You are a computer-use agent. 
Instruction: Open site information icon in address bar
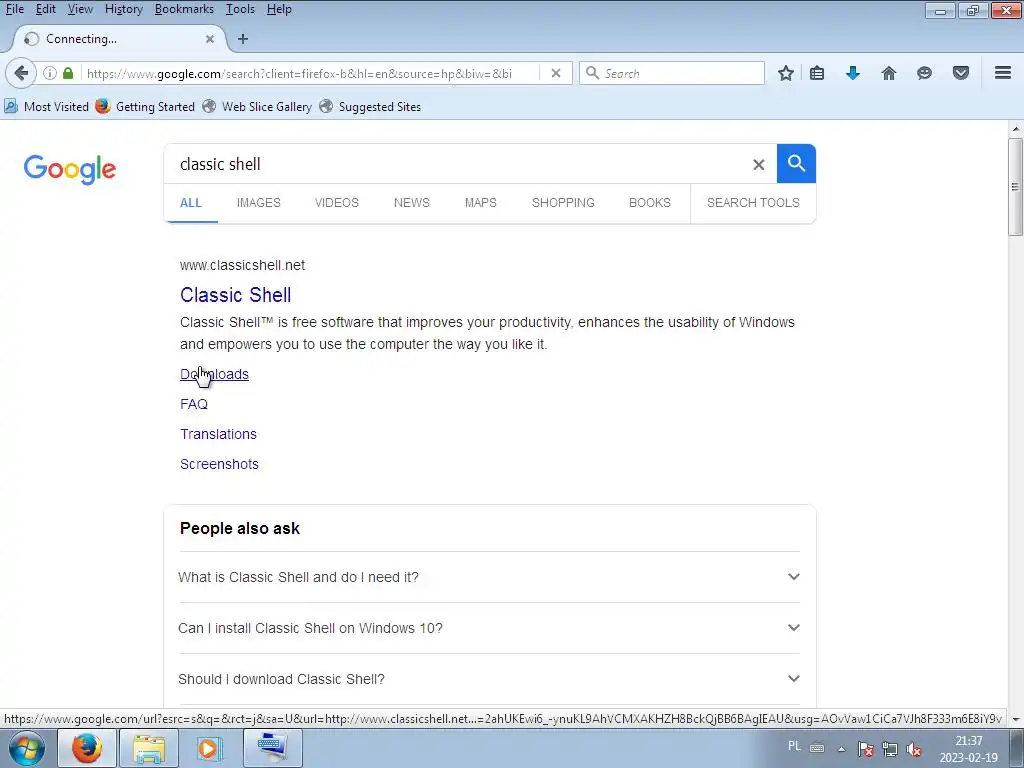pyautogui.click(x=50, y=73)
